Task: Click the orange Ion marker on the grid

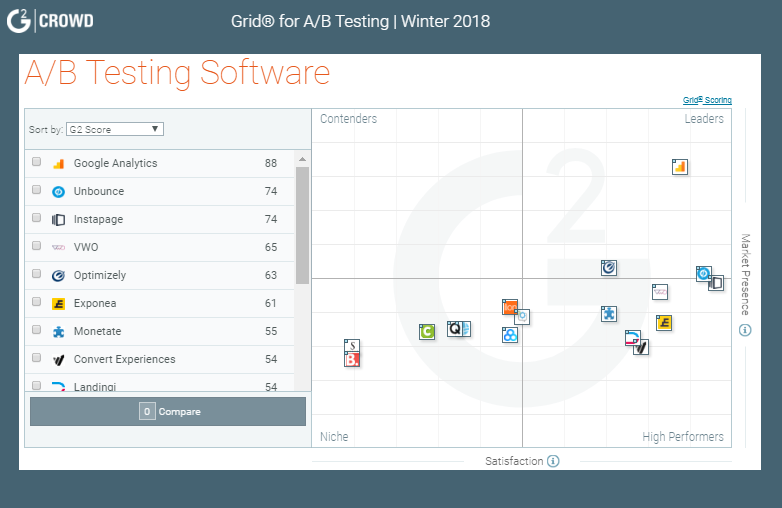Action: pyautogui.click(x=509, y=307)
